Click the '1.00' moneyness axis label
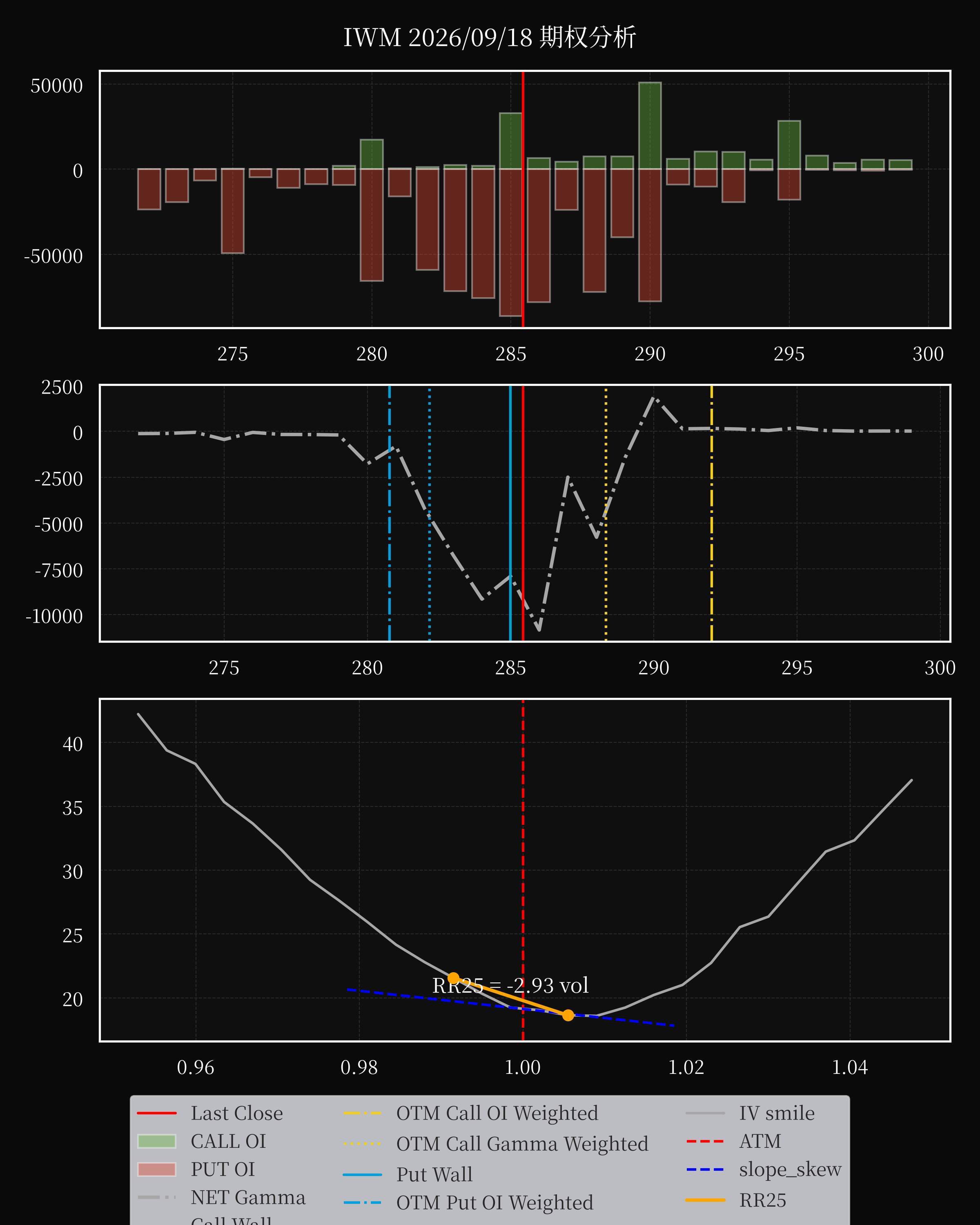Screen dimensions: 980x1225 point(523,1068)
